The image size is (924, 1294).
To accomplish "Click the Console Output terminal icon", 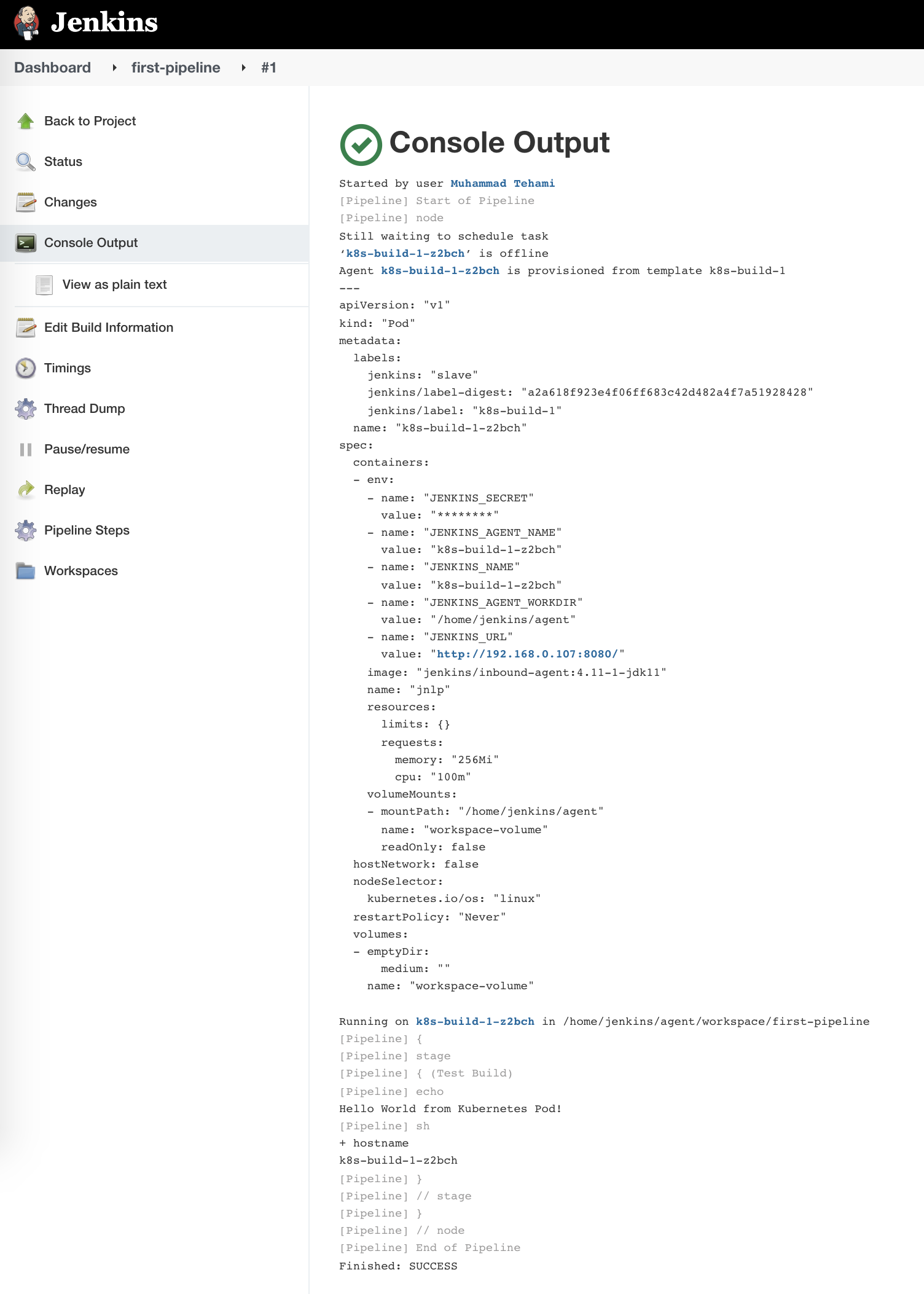I will click(x=26, y=243).
